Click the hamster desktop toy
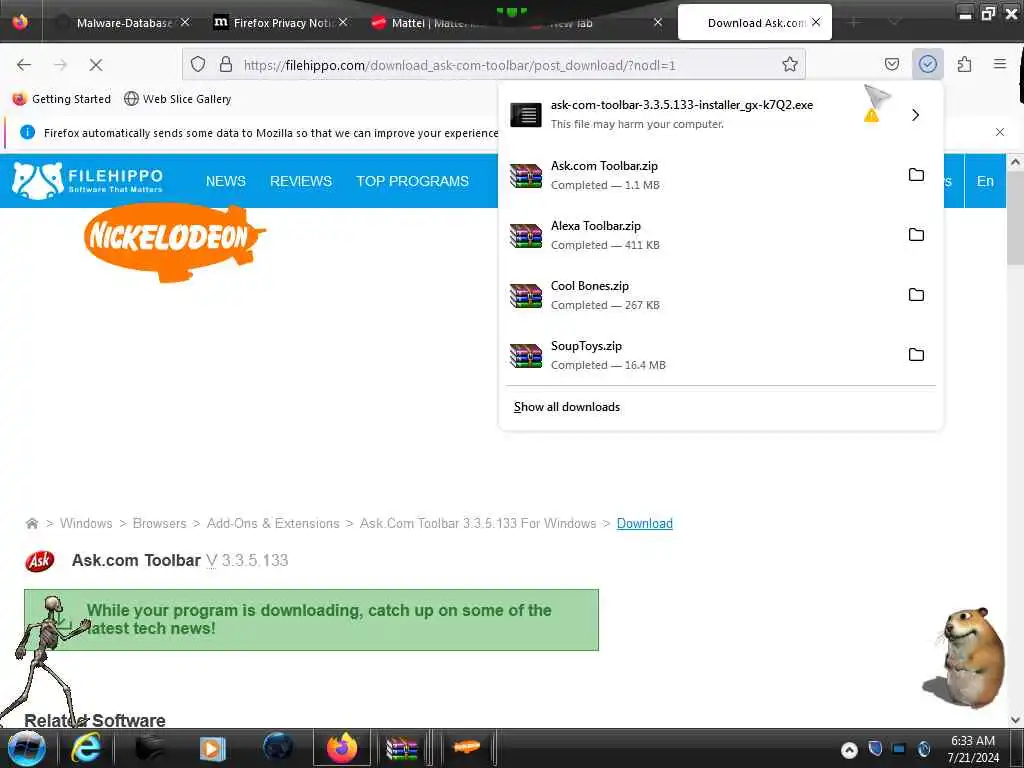This screenshot has height=768, width=1024. [965, 657]
